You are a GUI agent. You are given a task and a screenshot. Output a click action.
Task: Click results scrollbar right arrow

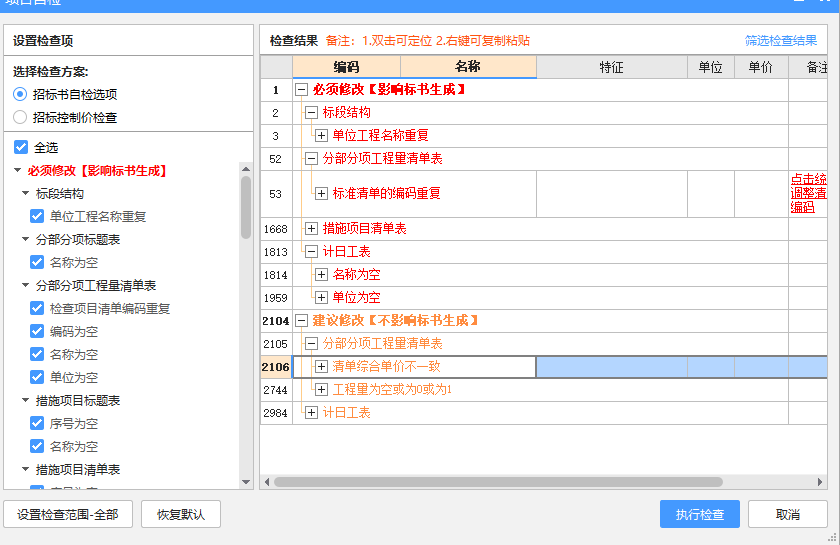820,482
